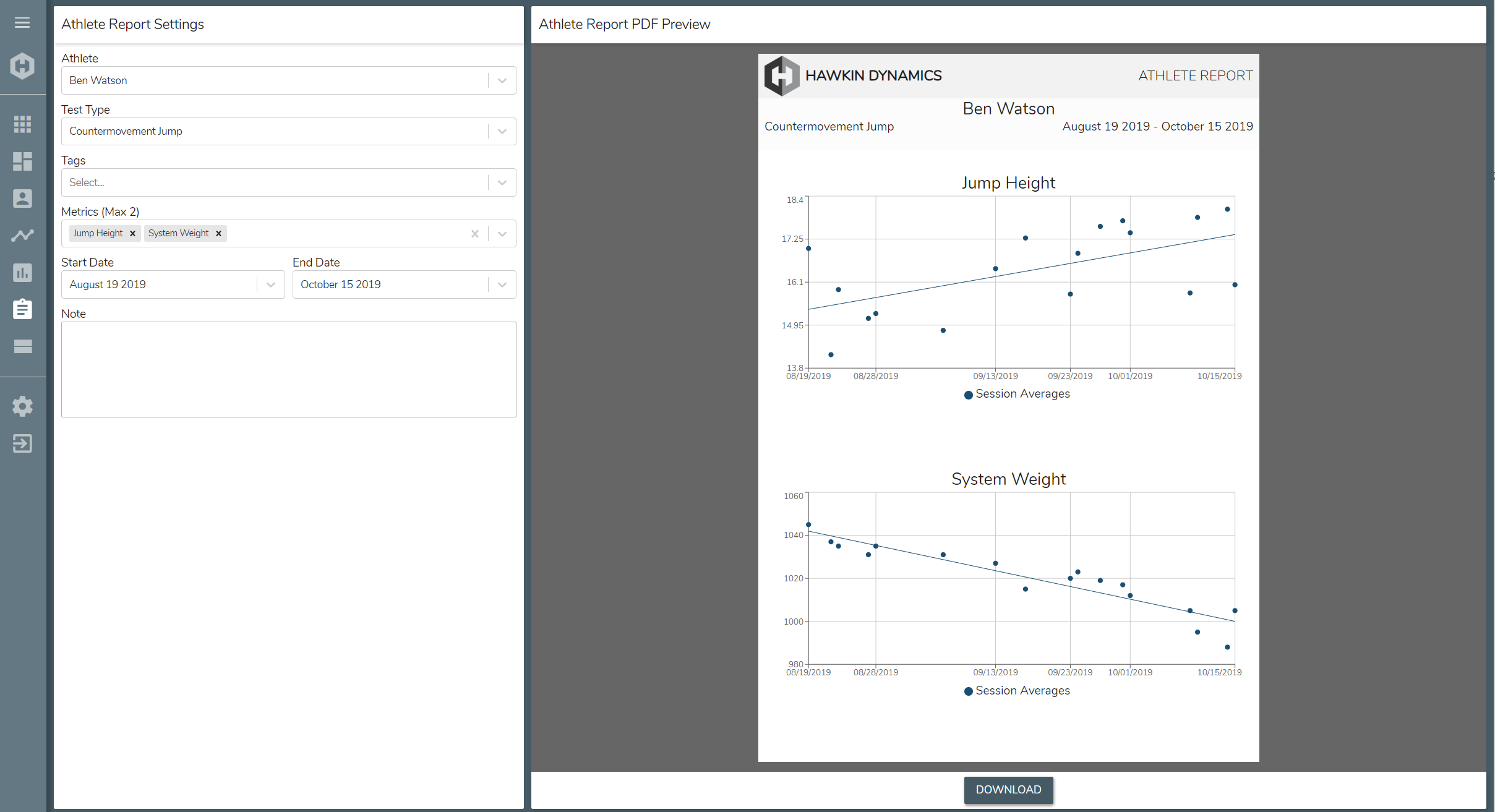
Task: Expand the Metrics dropdown options
Action: click(502, 233)
